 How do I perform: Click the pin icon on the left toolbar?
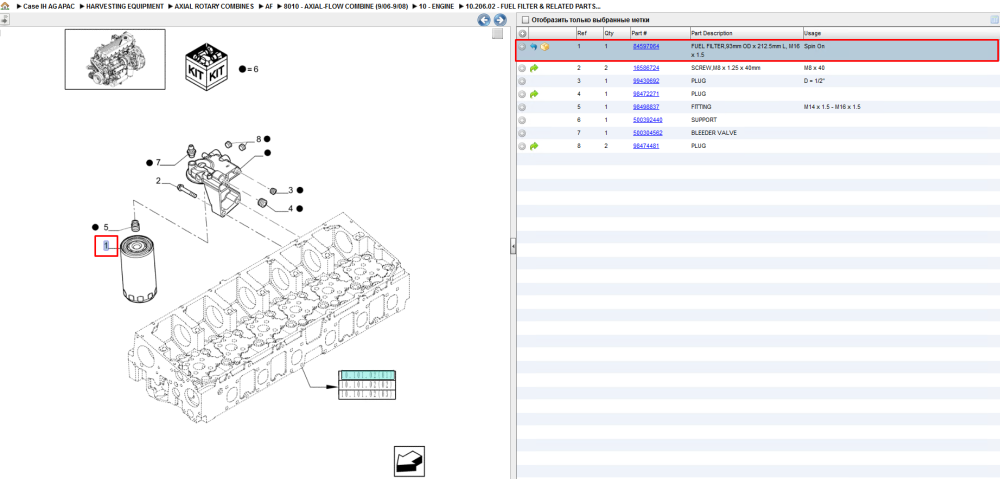click(x=4, y=20)
